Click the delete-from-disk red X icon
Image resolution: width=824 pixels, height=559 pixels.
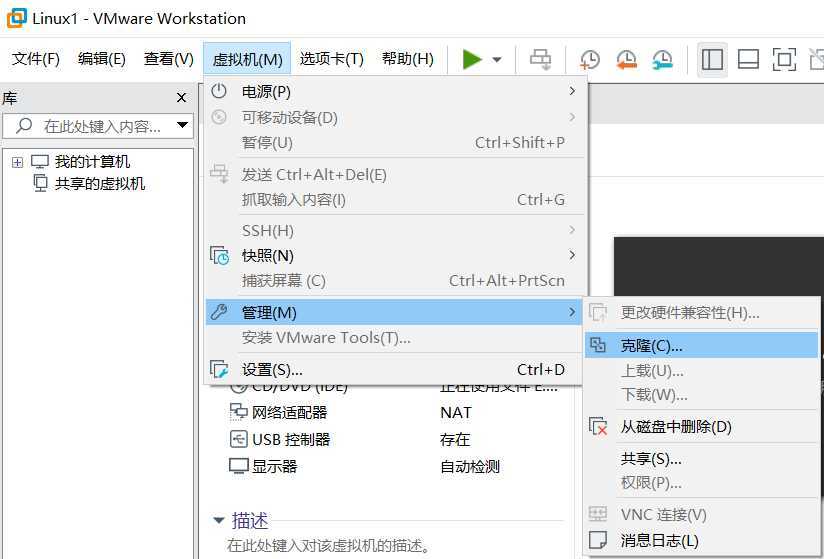598,426
